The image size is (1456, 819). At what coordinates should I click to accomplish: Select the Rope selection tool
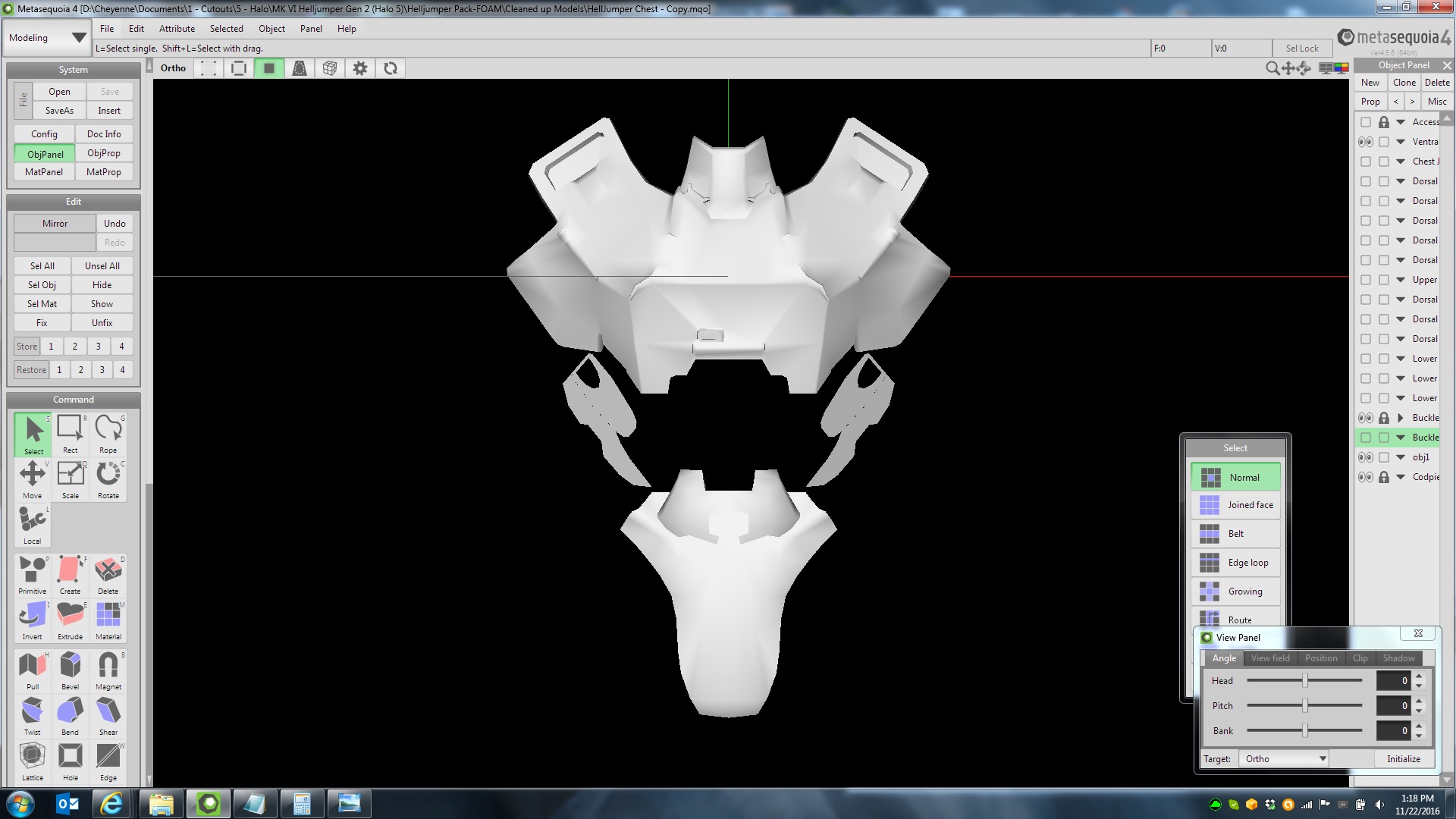coord(108,433)
